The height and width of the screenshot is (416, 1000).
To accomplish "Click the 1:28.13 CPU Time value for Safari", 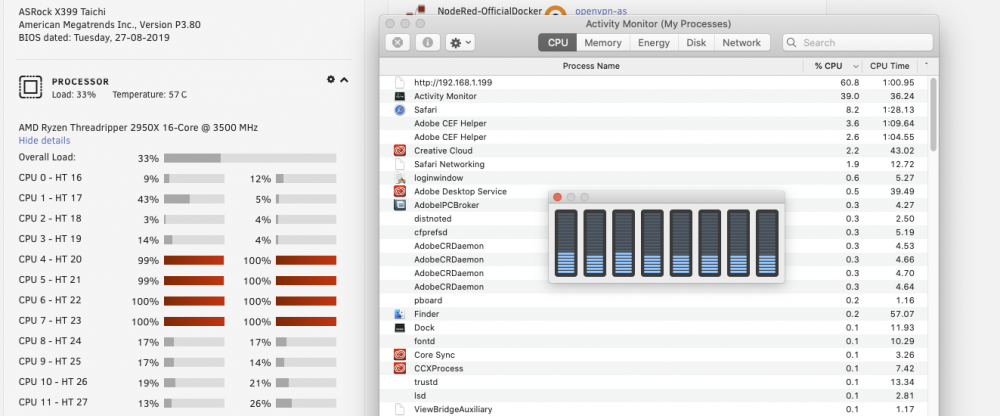I will click(899, 110).
